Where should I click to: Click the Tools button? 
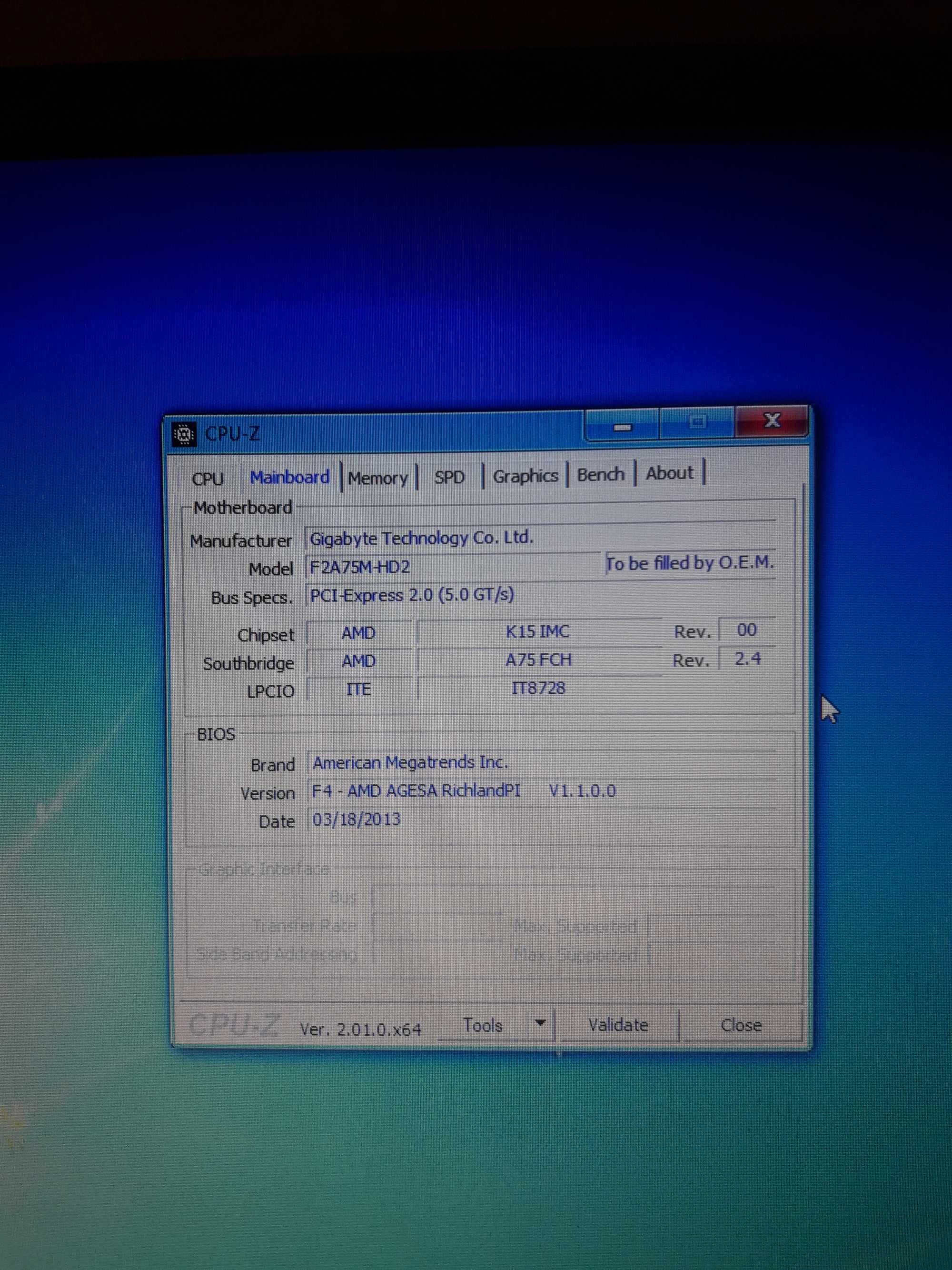(482, 1025)
